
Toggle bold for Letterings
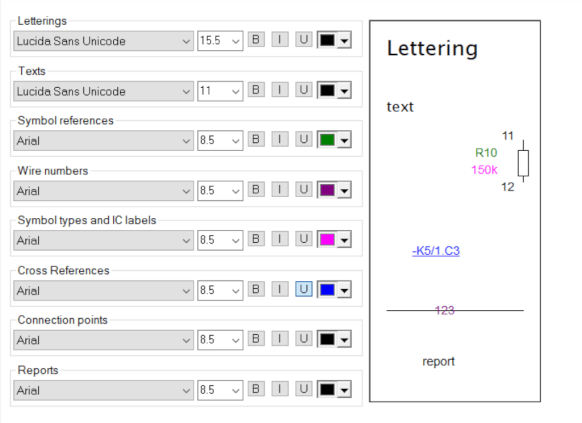pos(256,39)
